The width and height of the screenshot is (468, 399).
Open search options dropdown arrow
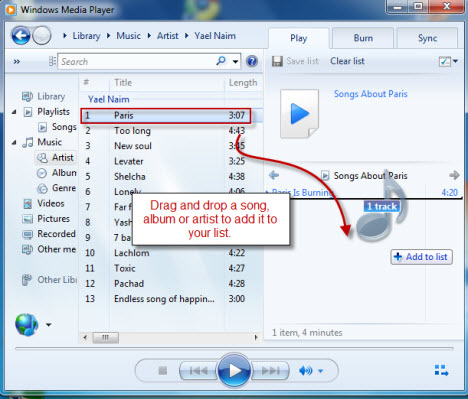[235, 61]
